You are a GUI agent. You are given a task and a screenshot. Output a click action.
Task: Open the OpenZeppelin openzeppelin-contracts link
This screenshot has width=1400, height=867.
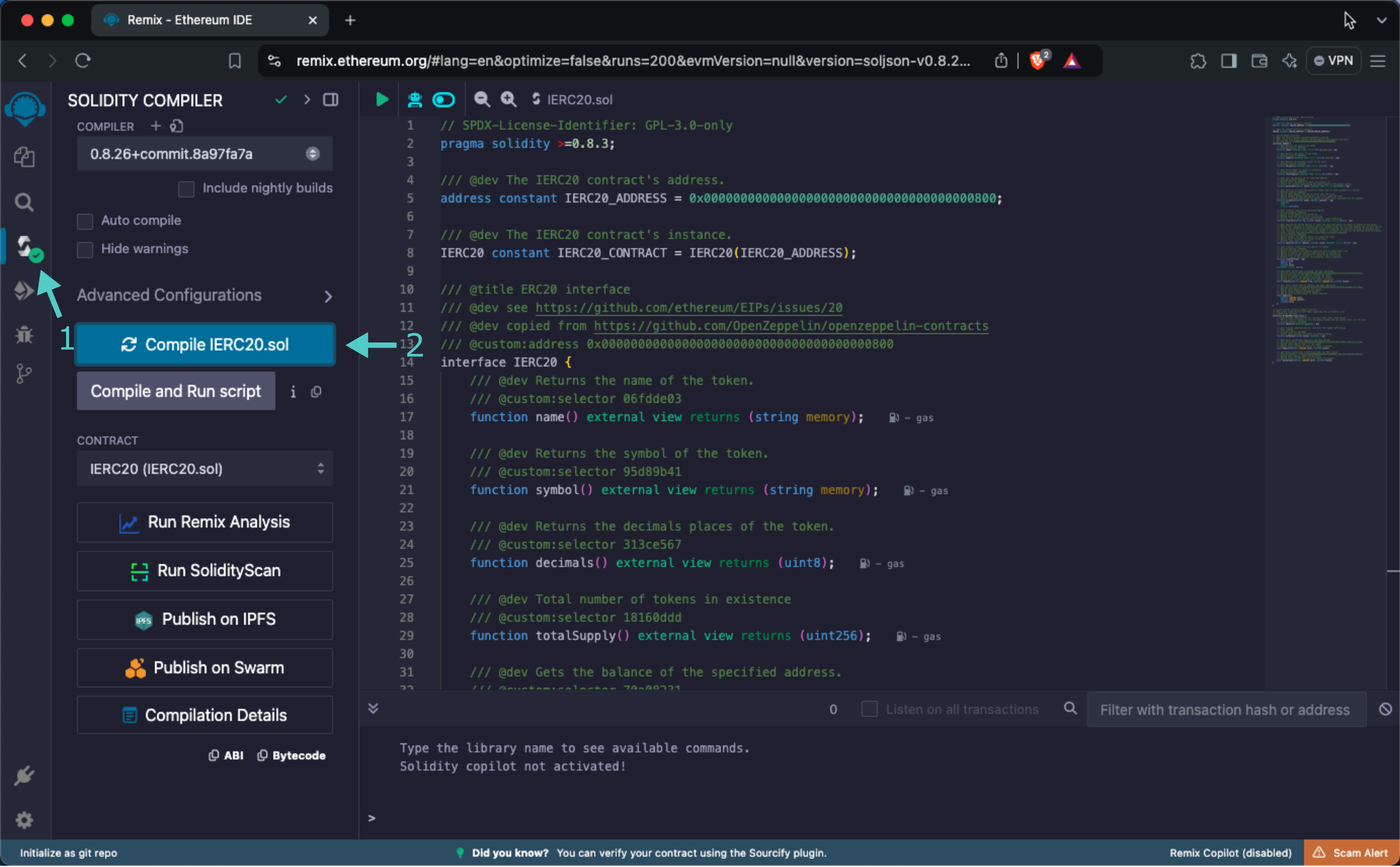(791, 326)
